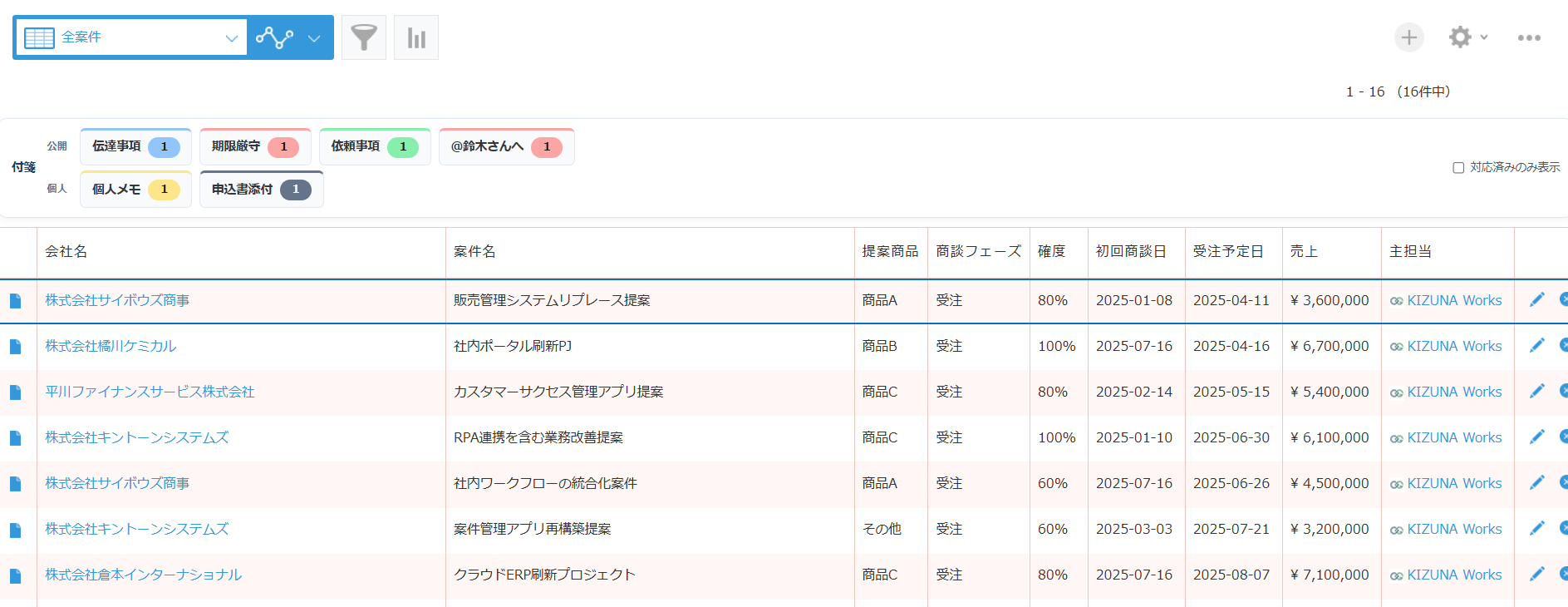The width and height of the screenshot is (1568, 607).
Task: Click the 商談フェーズ column header
Action: [978, 251]
